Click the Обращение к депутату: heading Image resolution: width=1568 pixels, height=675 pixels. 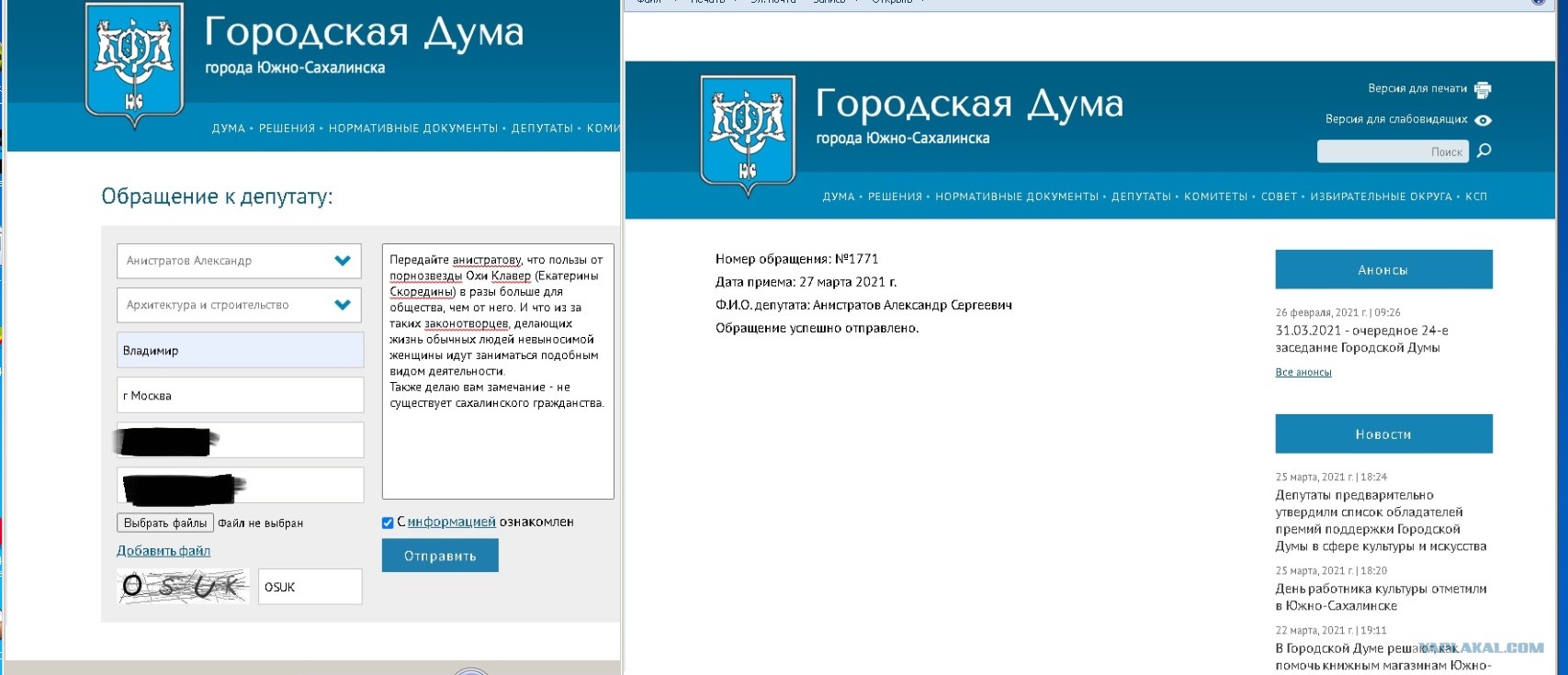(217, 197)
